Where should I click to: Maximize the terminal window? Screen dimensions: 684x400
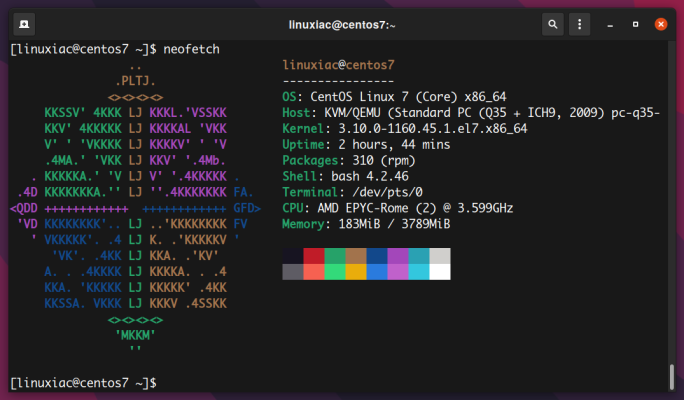635,24
